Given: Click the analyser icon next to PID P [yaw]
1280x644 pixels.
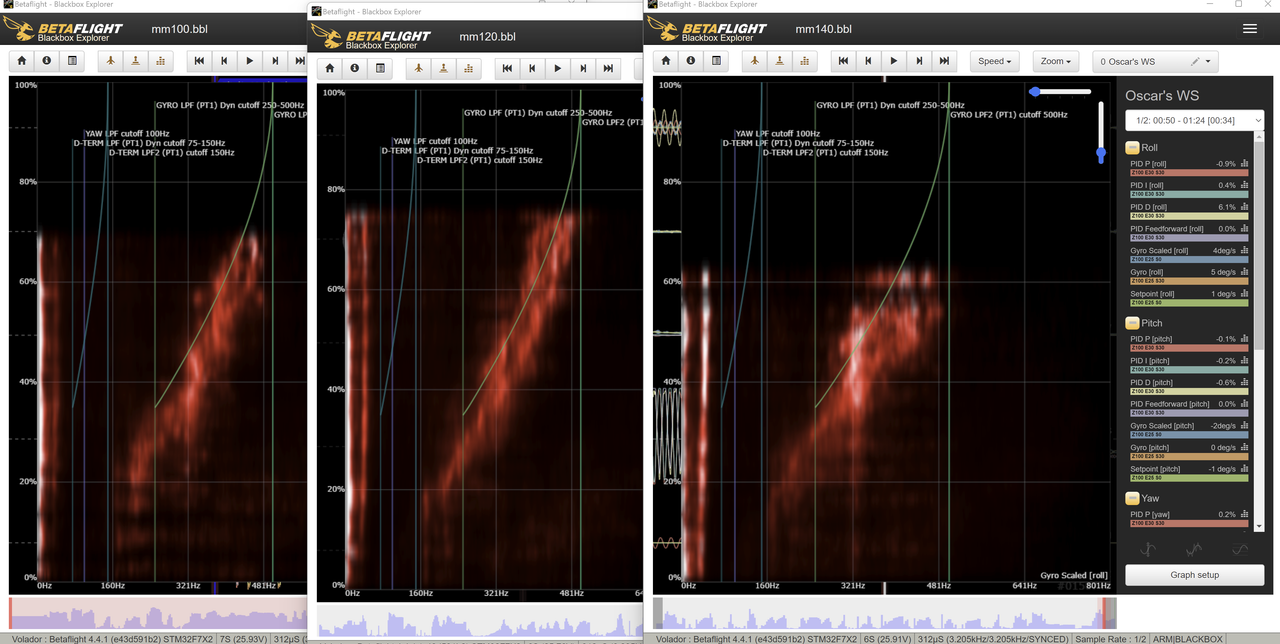Looking at the screenshot, I should (1245, 514).
